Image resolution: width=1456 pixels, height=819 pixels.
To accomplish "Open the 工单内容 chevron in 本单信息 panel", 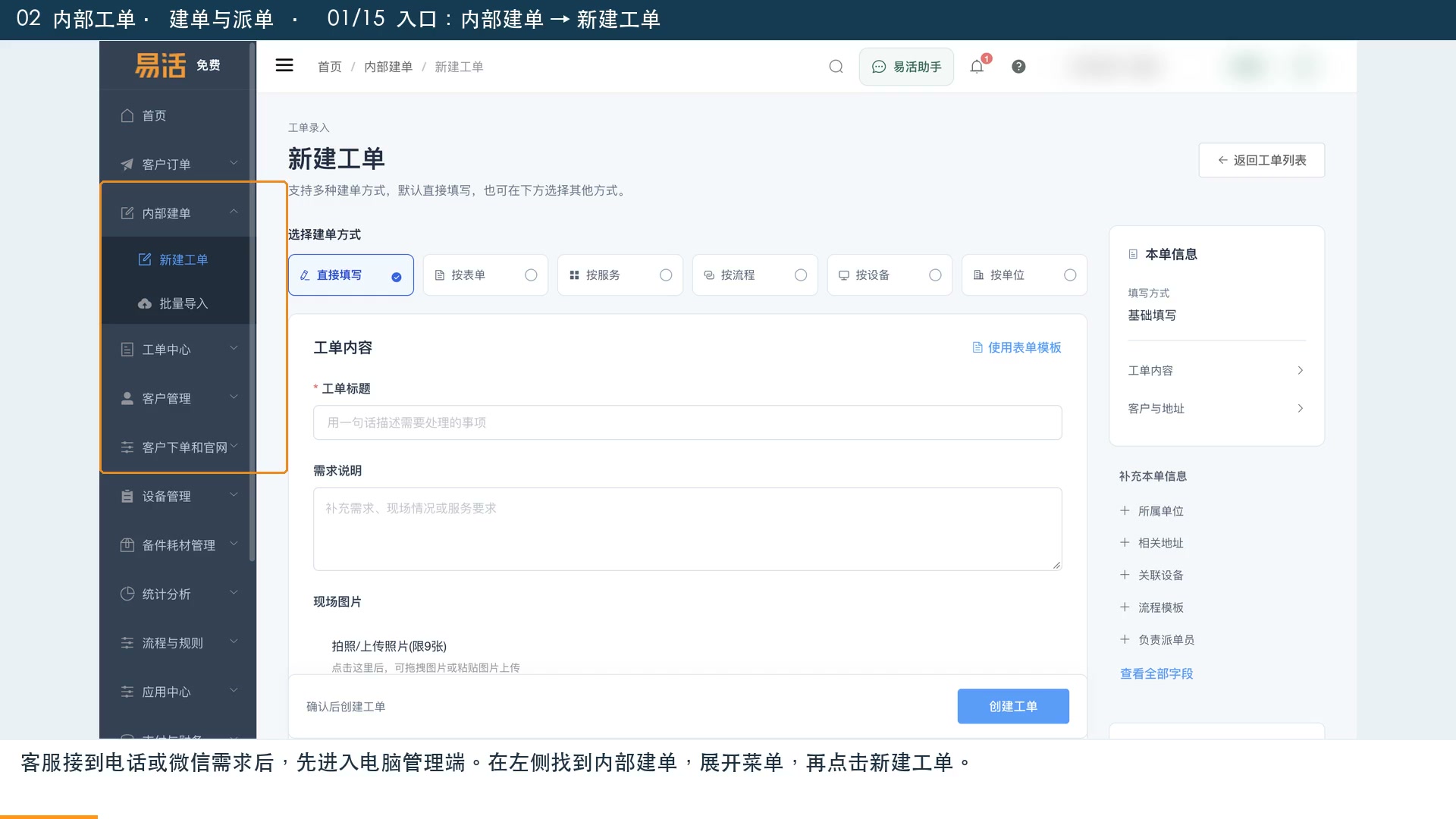I will click(1300, 371).
